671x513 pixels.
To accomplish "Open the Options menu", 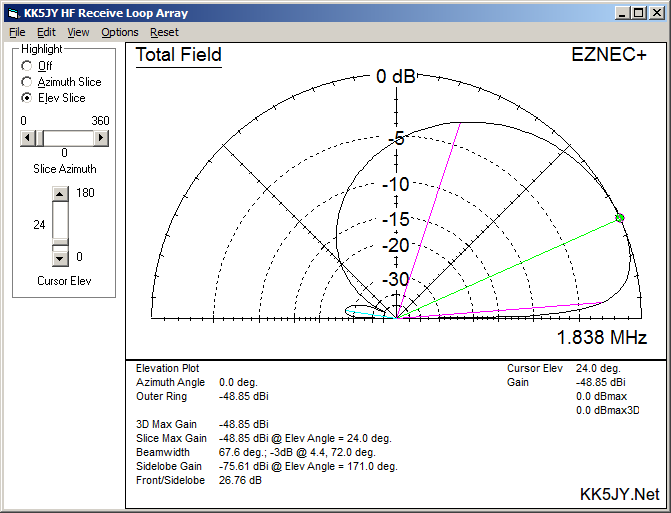I will coord(120,32).
